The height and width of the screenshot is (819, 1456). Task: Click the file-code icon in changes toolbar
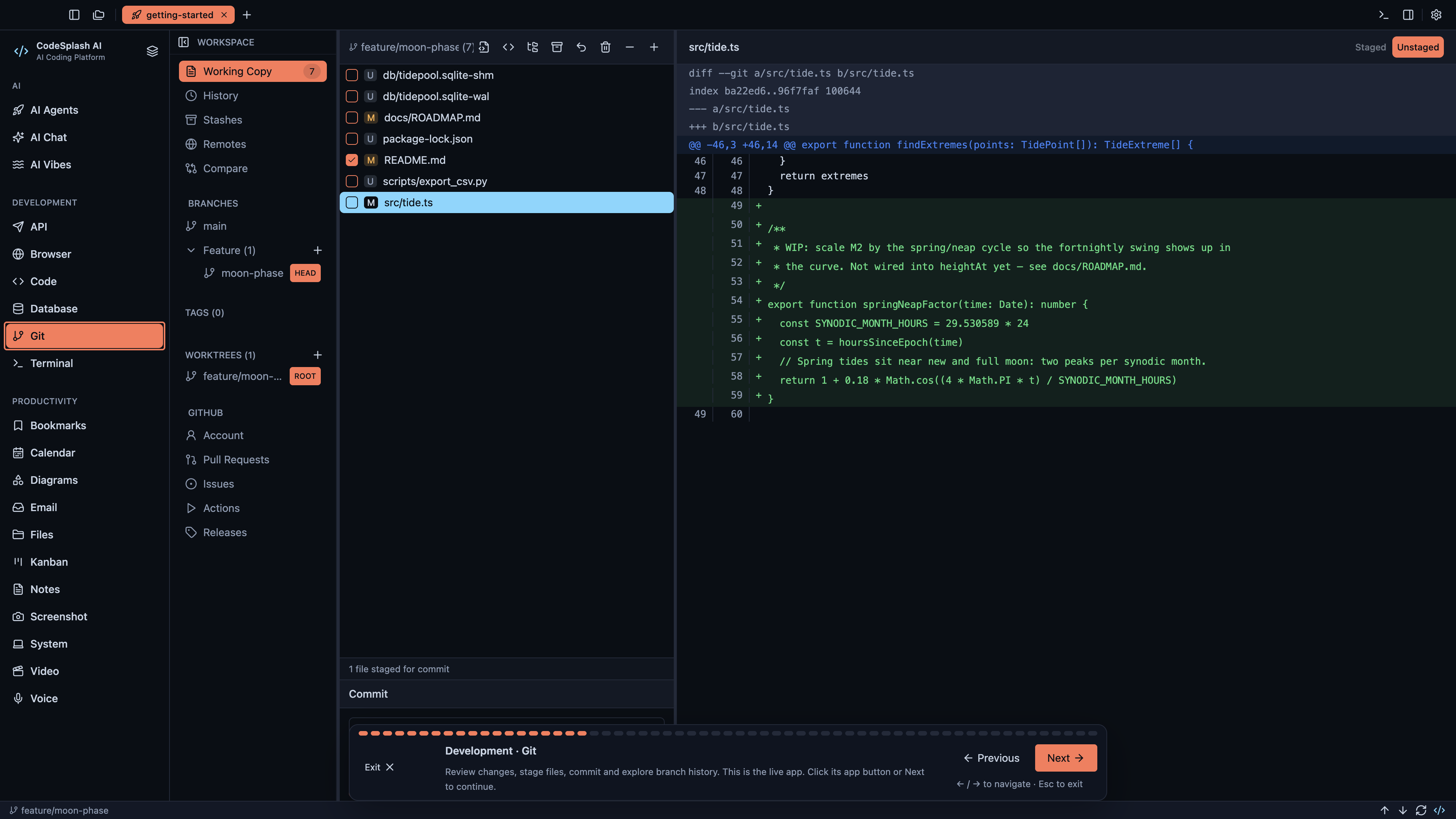[x=484, y=47]
